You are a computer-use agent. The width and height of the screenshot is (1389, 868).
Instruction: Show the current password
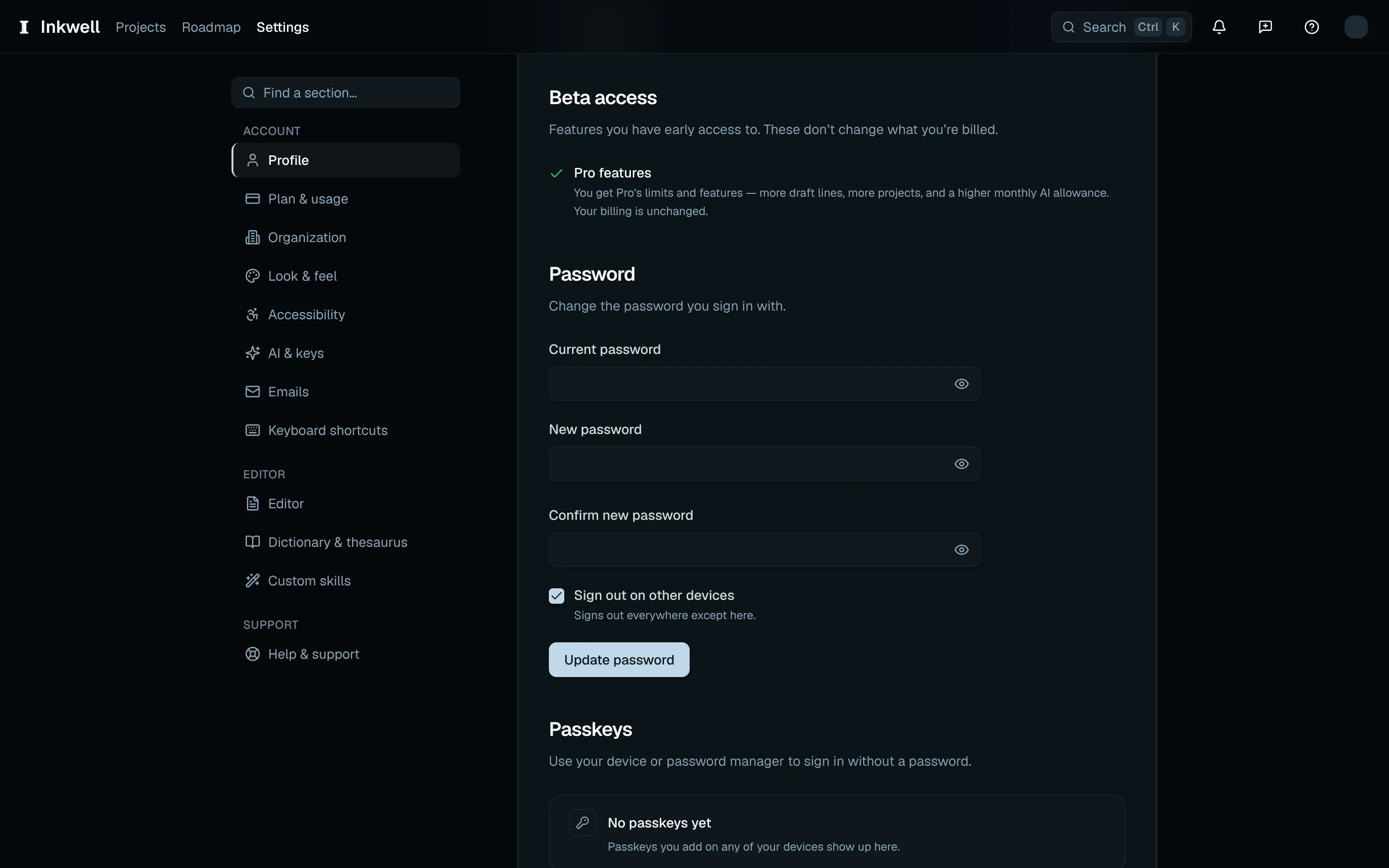[961, 384]
